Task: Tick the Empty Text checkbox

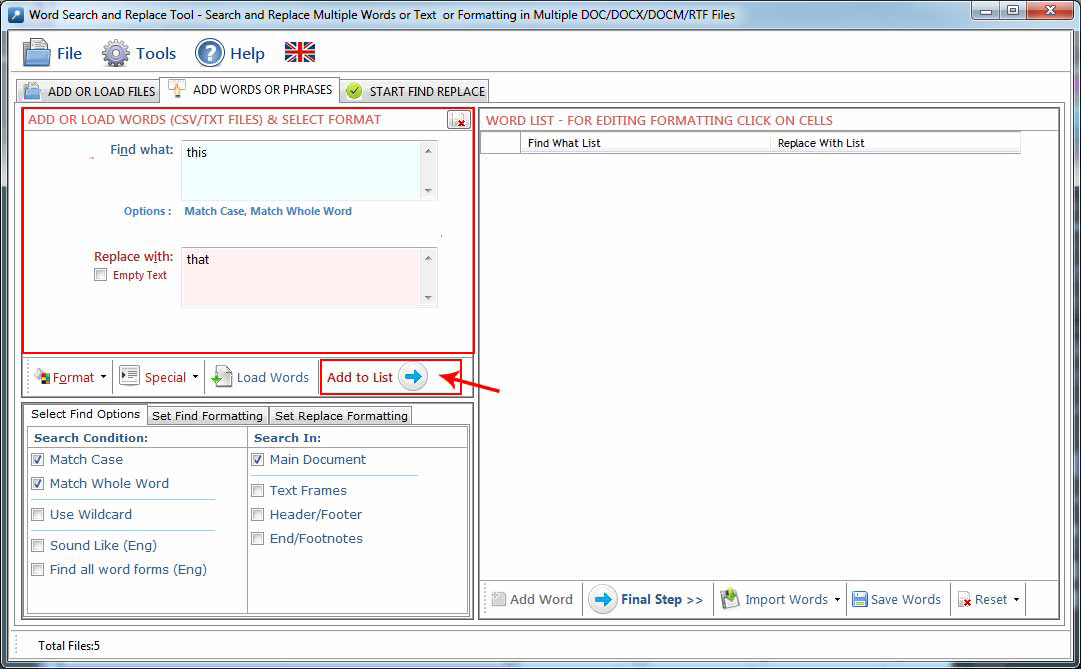Action: (x=101, y=275)
